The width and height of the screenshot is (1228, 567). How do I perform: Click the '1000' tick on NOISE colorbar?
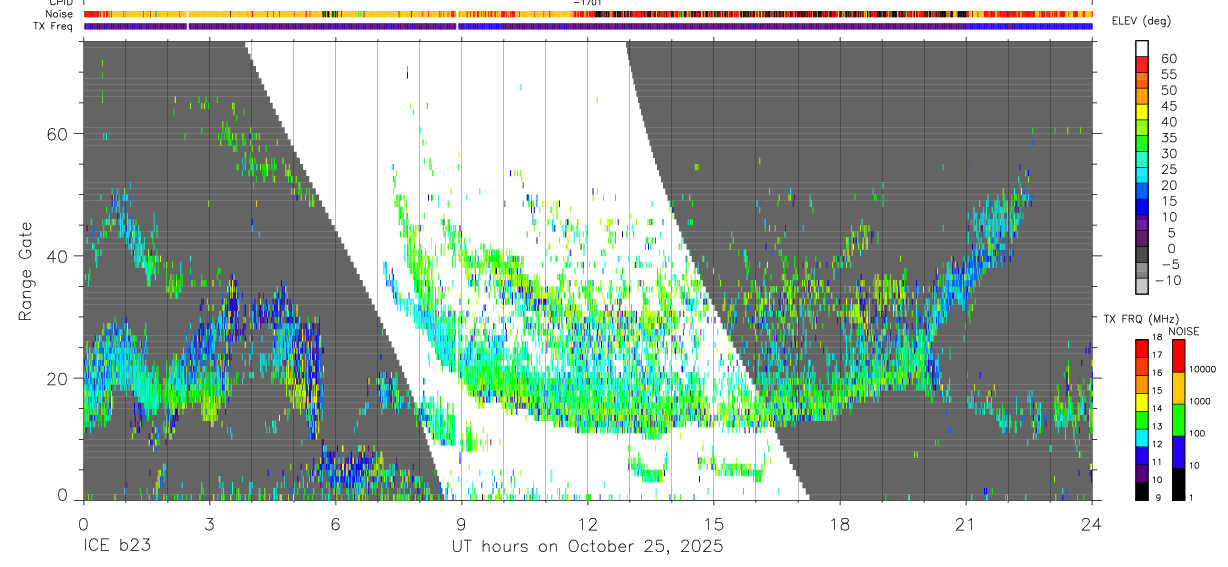tap(1200, 401)
